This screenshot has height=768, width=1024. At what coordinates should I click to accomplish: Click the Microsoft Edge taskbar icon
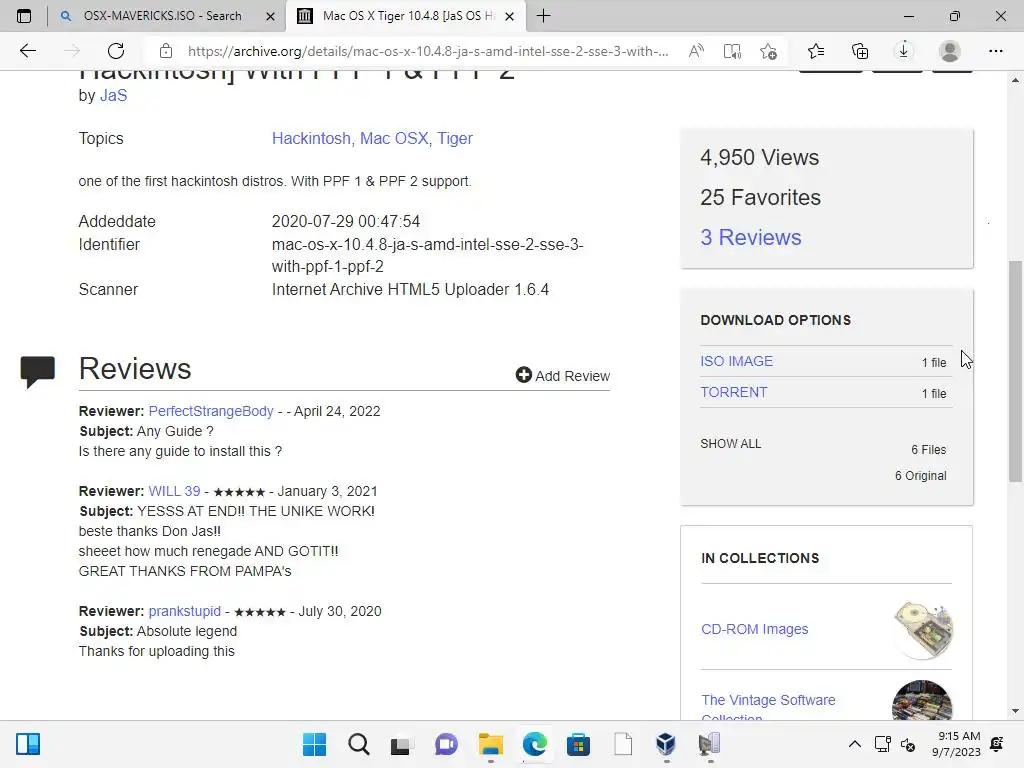coord(534,744)
